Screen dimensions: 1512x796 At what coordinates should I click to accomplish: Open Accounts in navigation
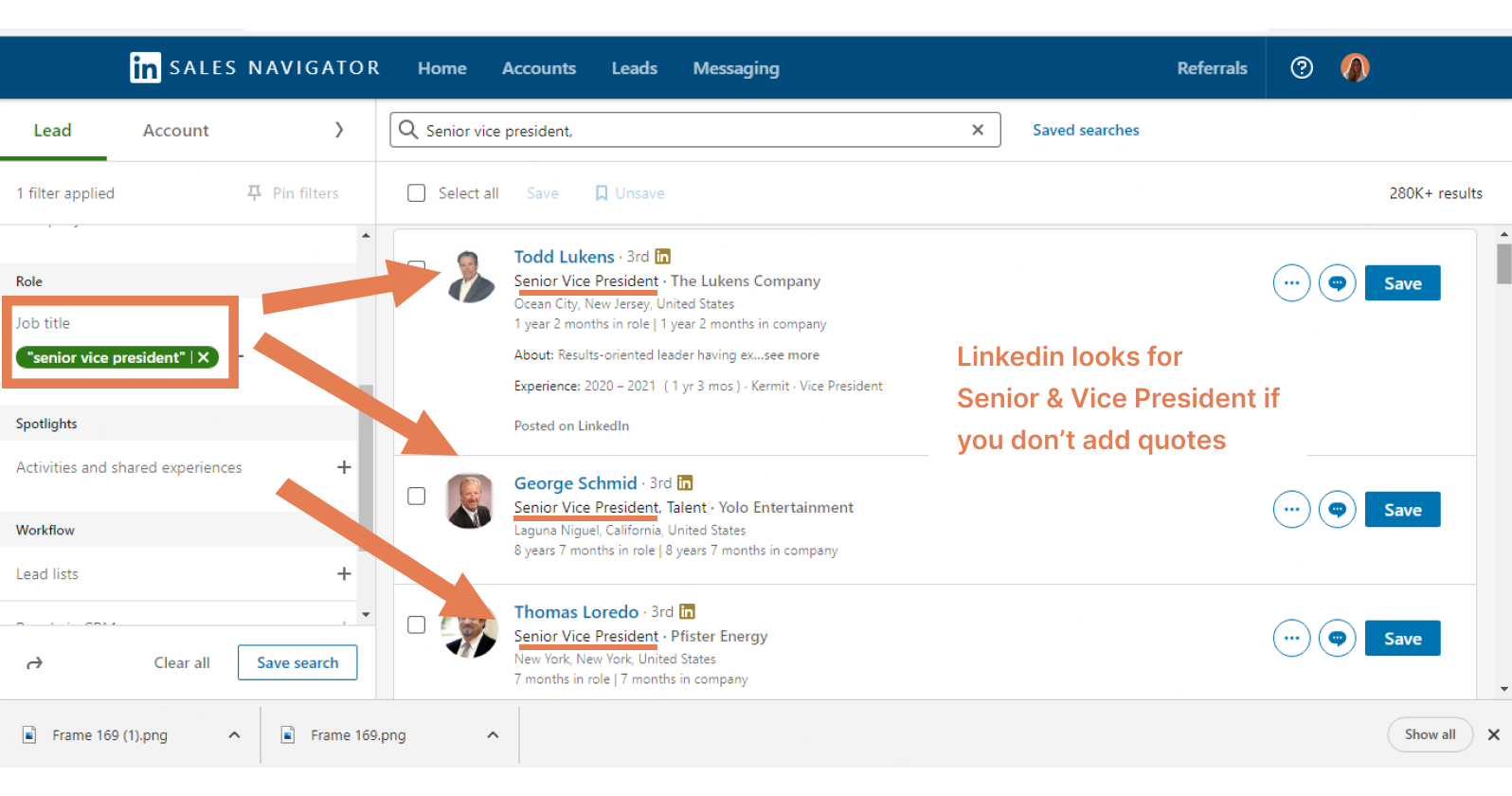[539, 68]
